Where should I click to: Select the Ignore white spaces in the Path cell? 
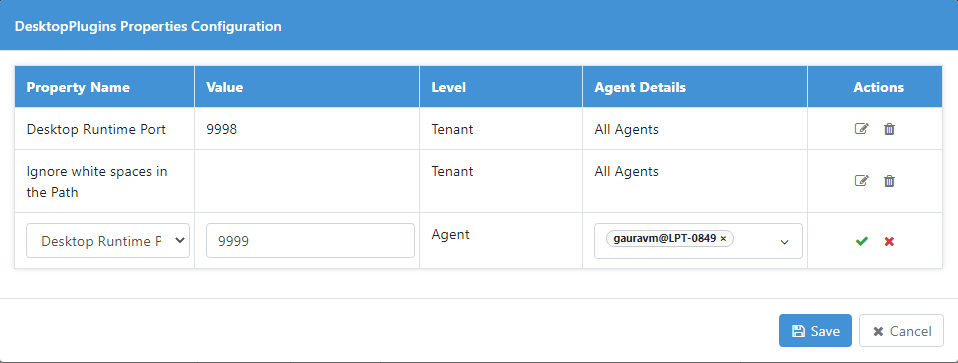click(x=104, y=182)
